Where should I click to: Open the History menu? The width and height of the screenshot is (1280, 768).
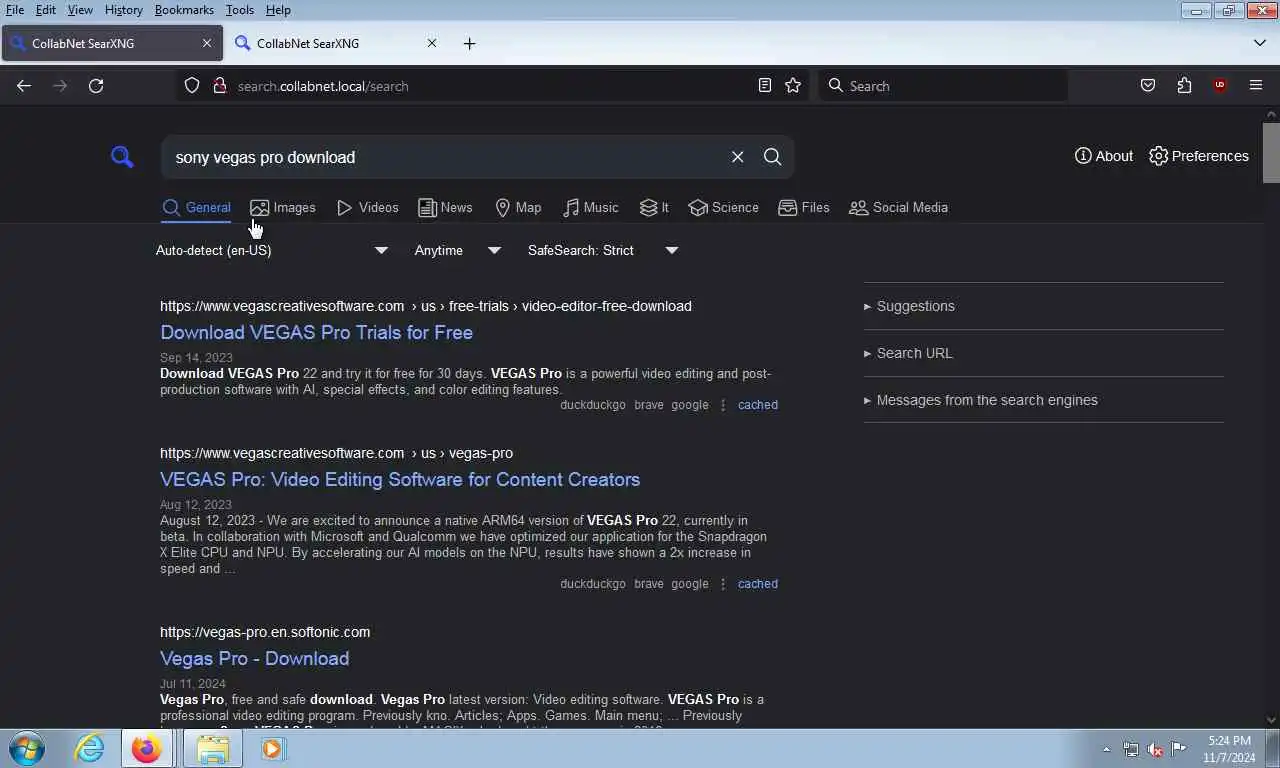(x=123, y=10)
